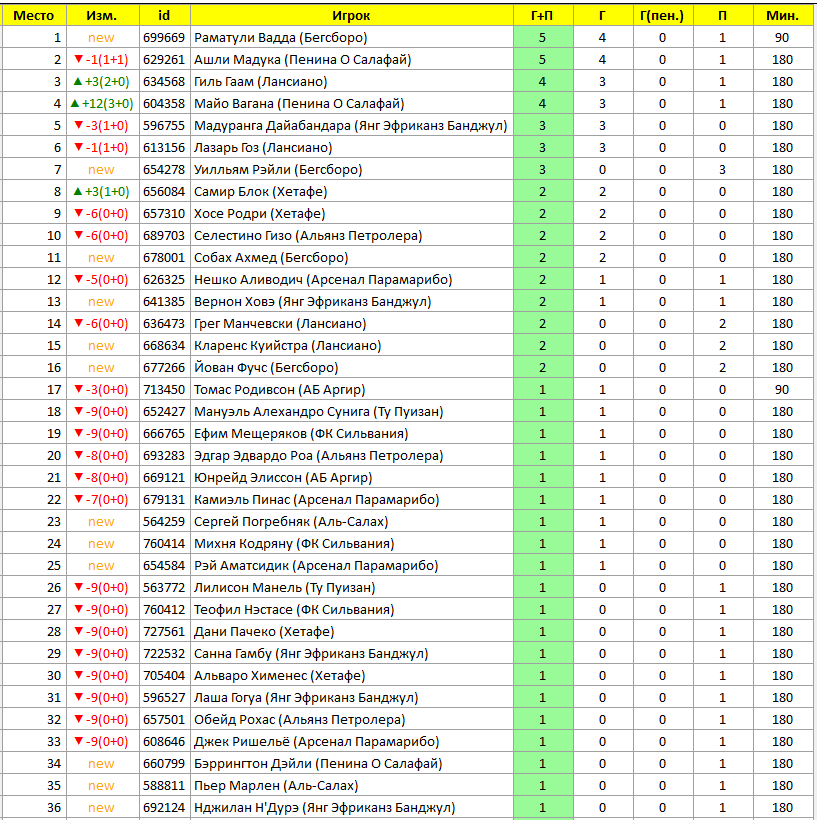The height and width of the screenshot is (820, 817).
Task: Select cell 'Эдгар Эдвардо Роа (Альянз Петролера)'
Action: (x=351, y=455)
